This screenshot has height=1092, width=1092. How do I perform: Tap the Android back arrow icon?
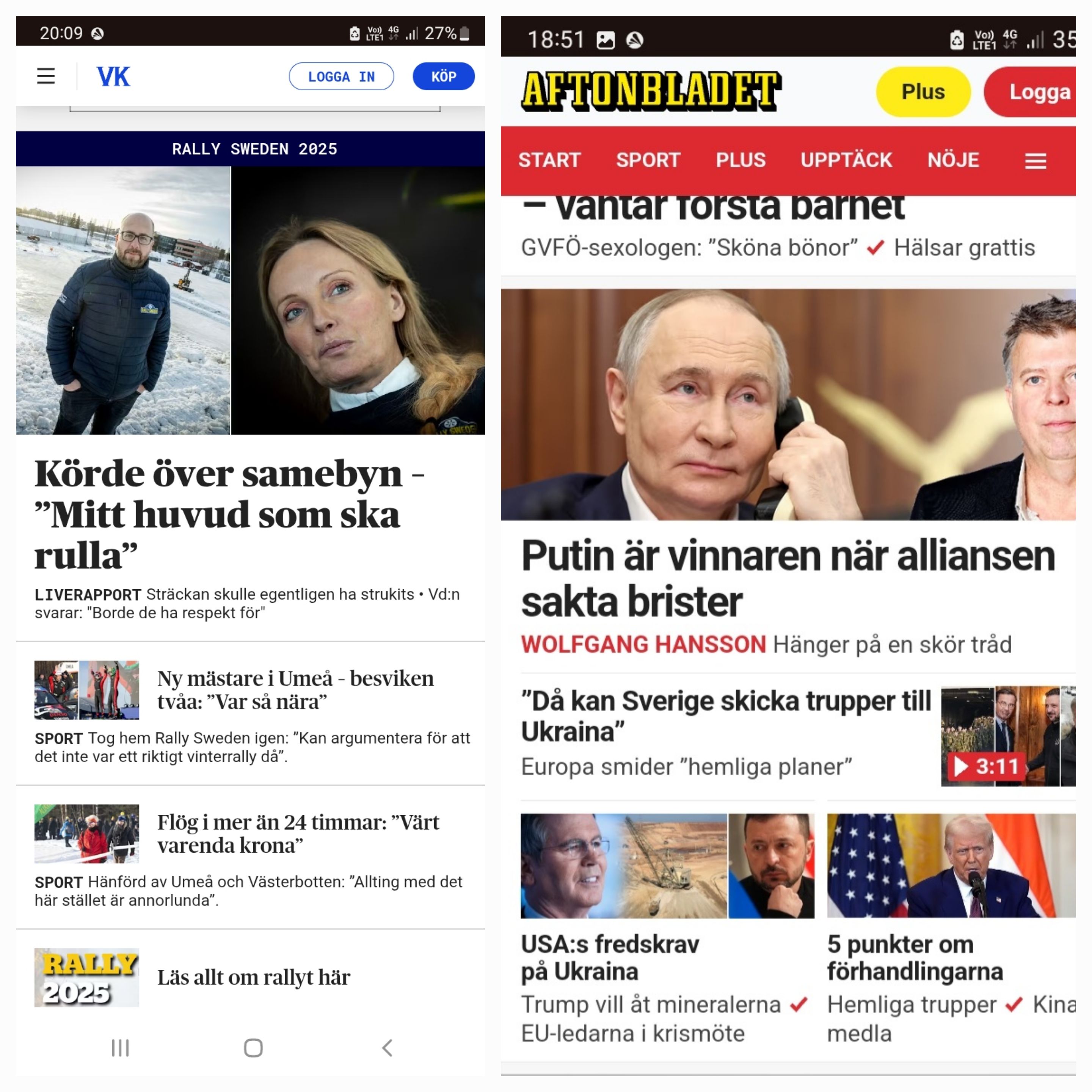(x=387, y=1047)
